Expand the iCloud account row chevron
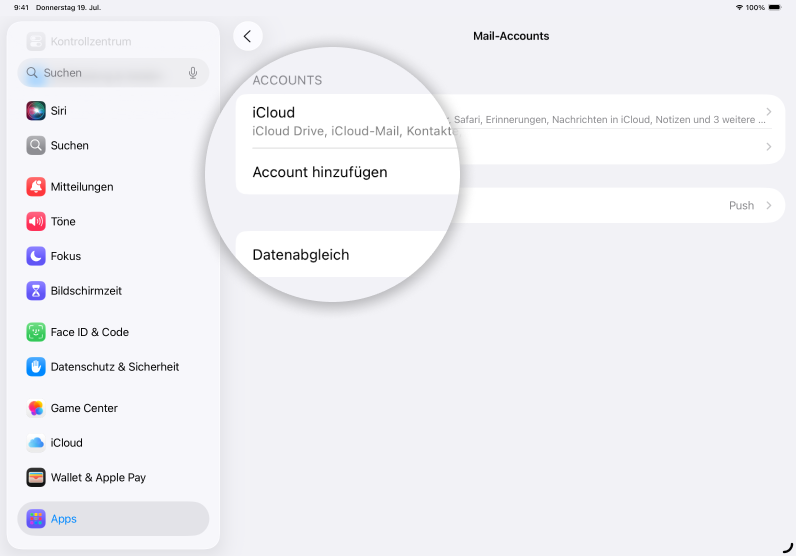 pyautogui.click(x=768, y=112)
